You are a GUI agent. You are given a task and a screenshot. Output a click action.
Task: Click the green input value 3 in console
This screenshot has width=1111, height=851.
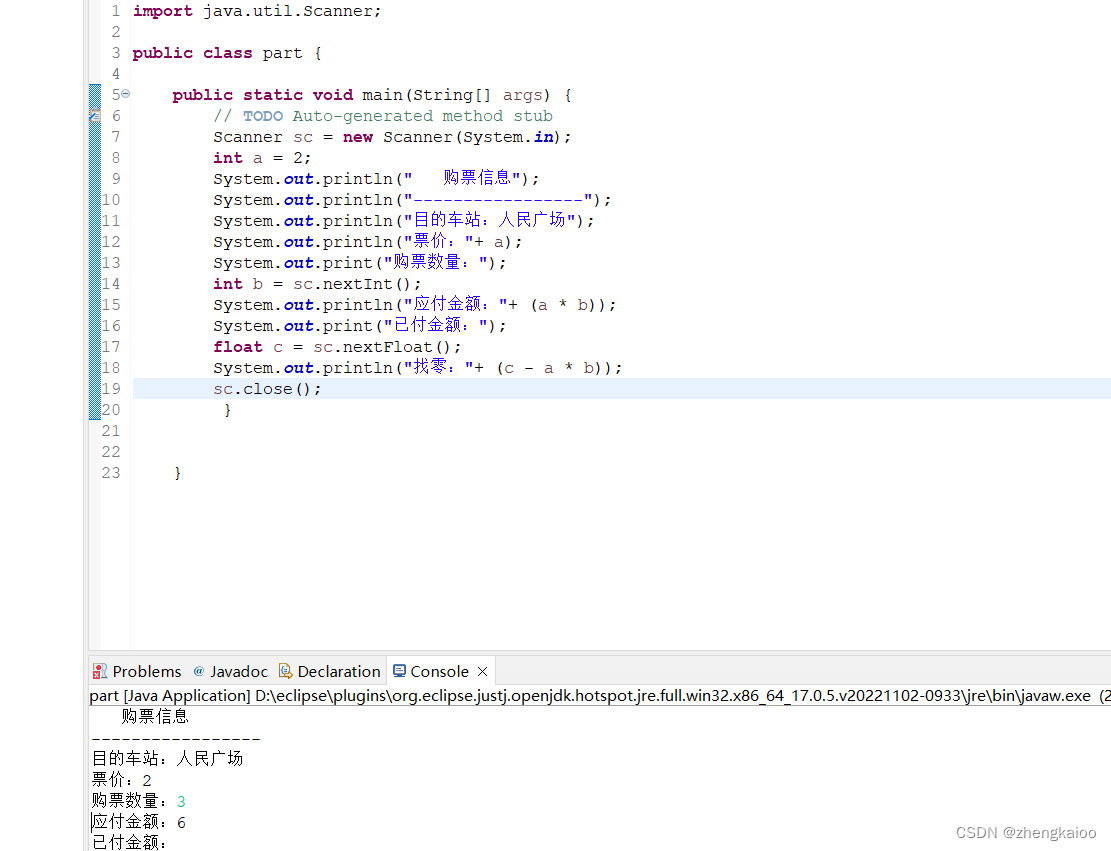click(180, 800)
